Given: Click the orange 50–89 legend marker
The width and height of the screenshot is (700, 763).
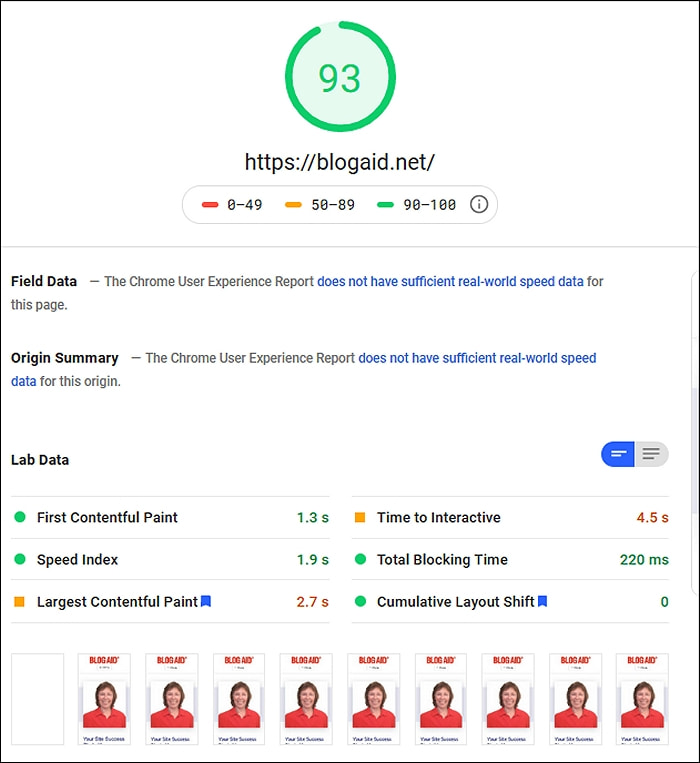Looking at the screenshot, I should (293, 205).
